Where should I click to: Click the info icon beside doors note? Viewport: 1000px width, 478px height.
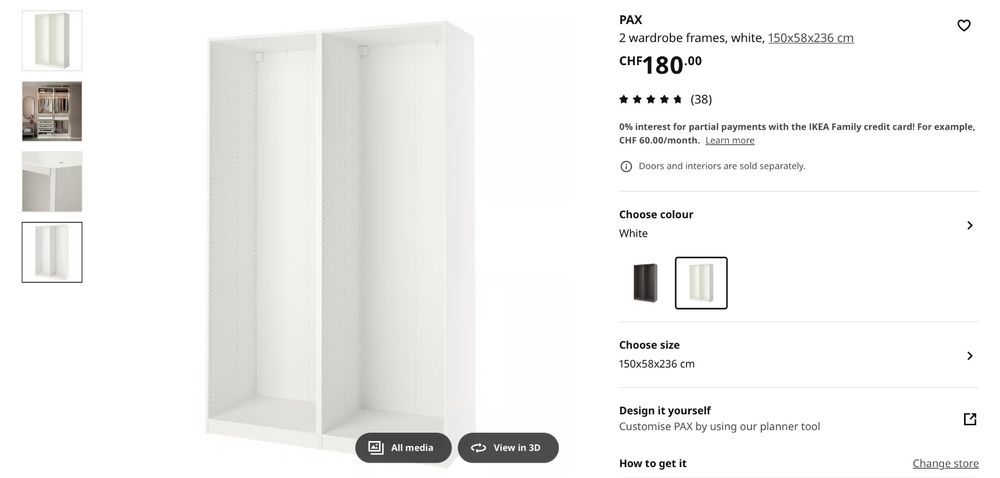pos(626,166)
